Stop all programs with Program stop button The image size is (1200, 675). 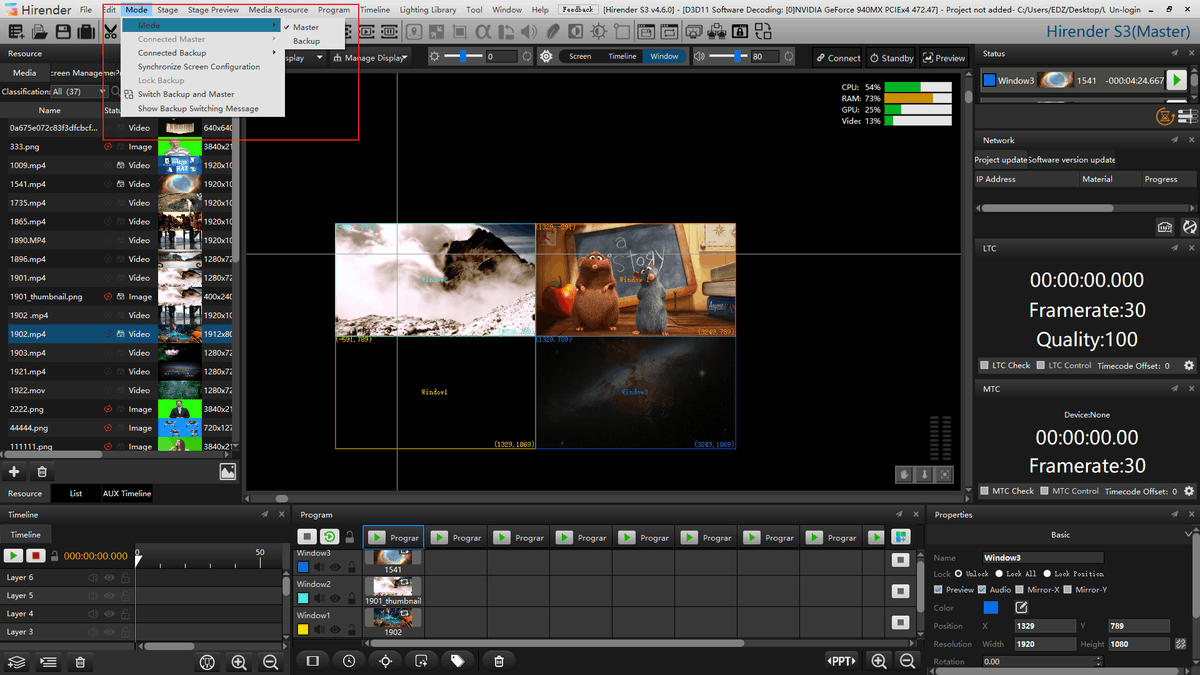(308, 537)
